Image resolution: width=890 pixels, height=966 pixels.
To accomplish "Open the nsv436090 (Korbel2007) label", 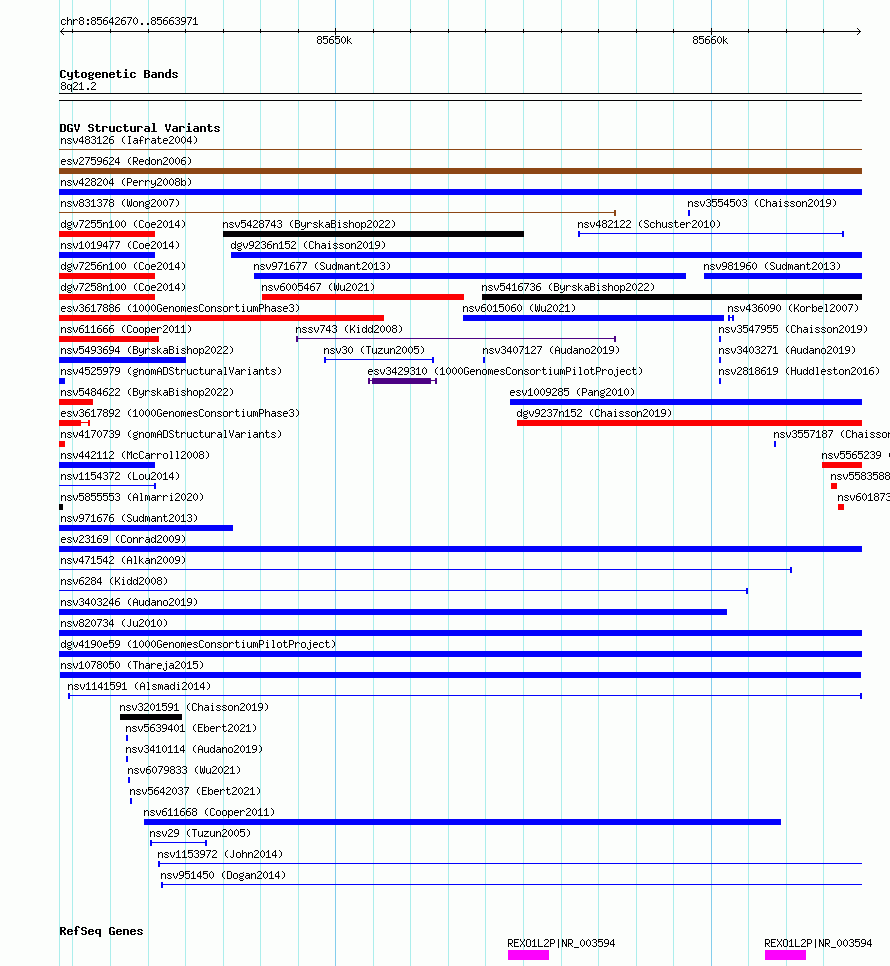I will 793,308.
